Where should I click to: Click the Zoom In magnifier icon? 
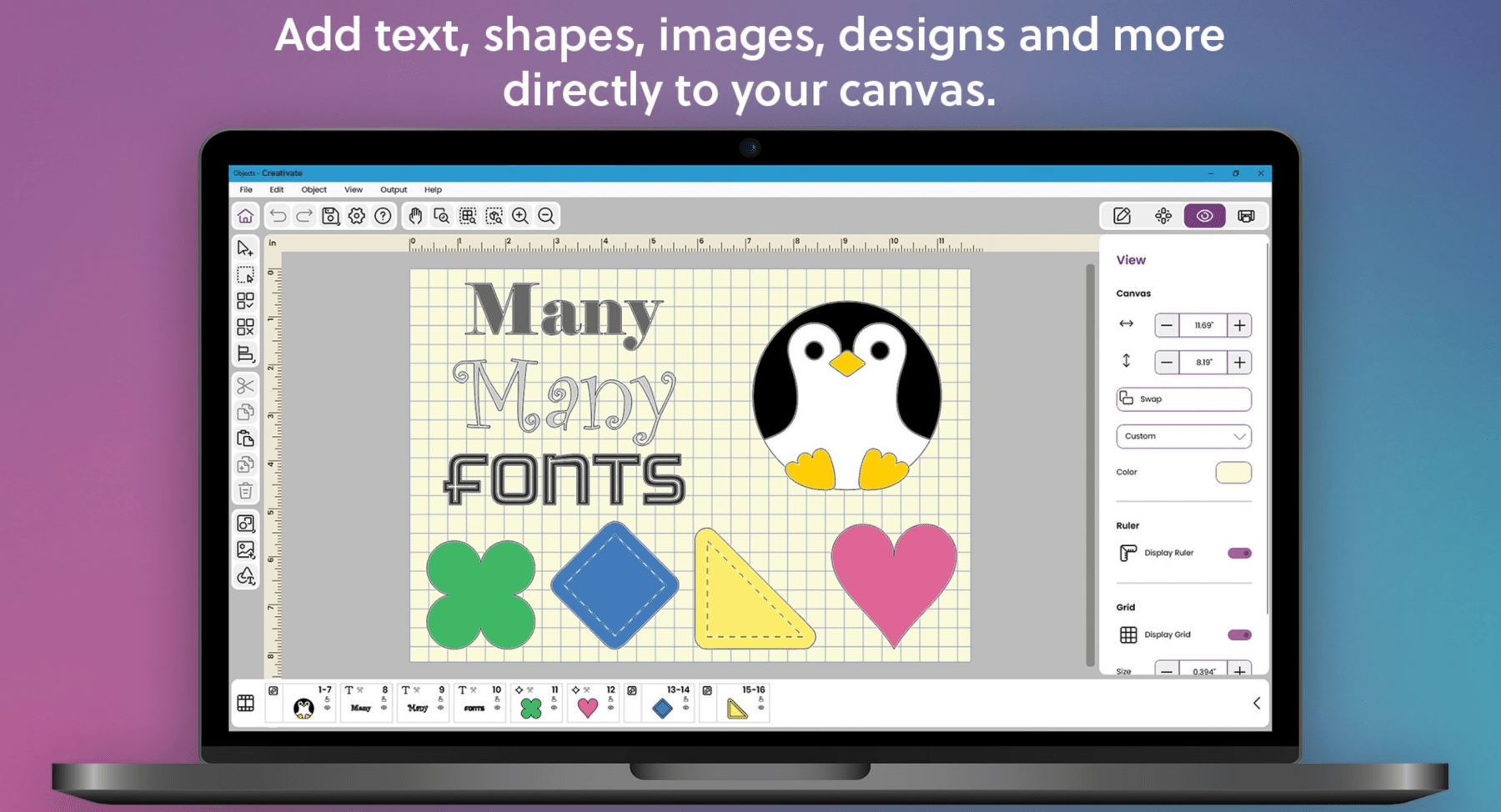518,216
